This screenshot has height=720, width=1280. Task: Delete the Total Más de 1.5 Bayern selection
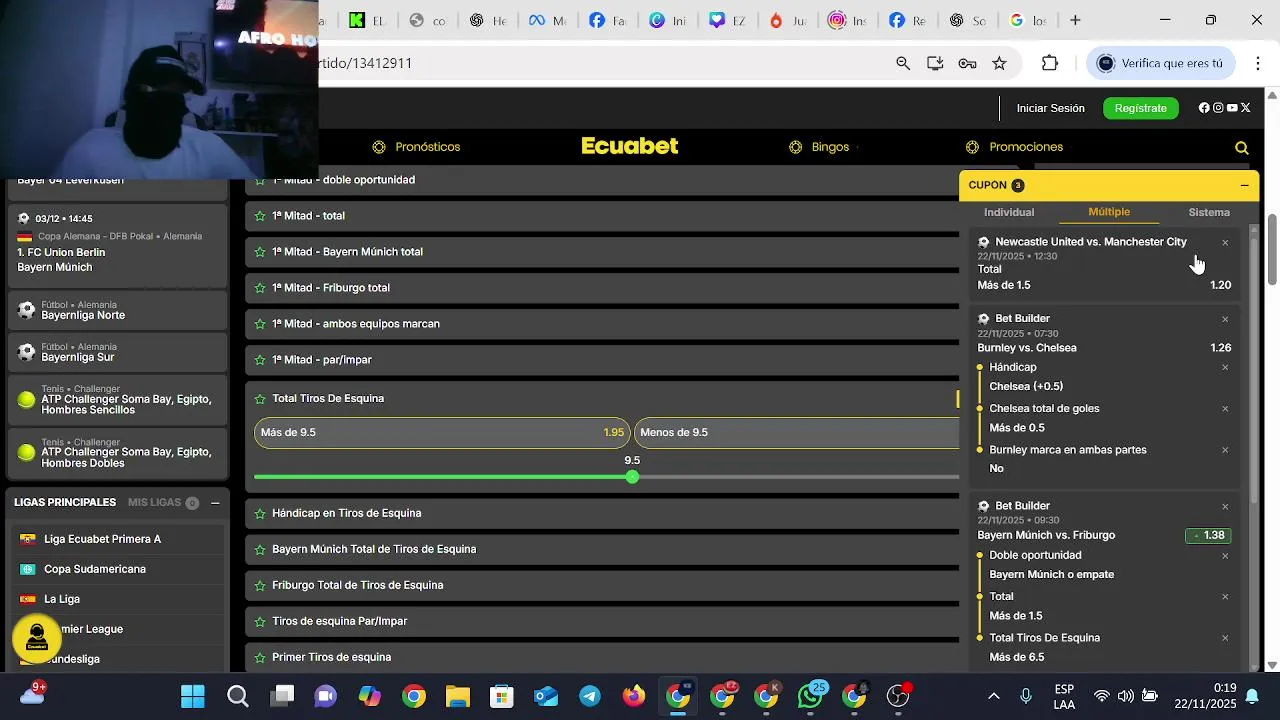1225,596
